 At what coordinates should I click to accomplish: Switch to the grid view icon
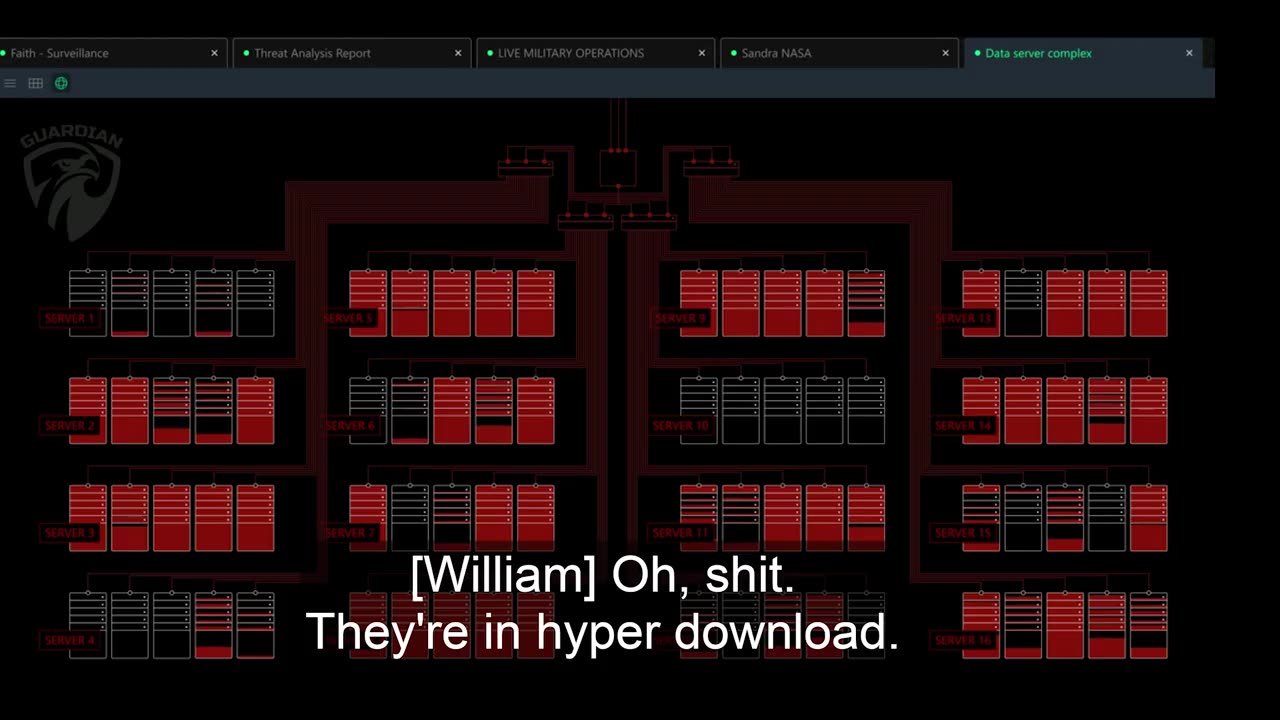pos(35,83)
